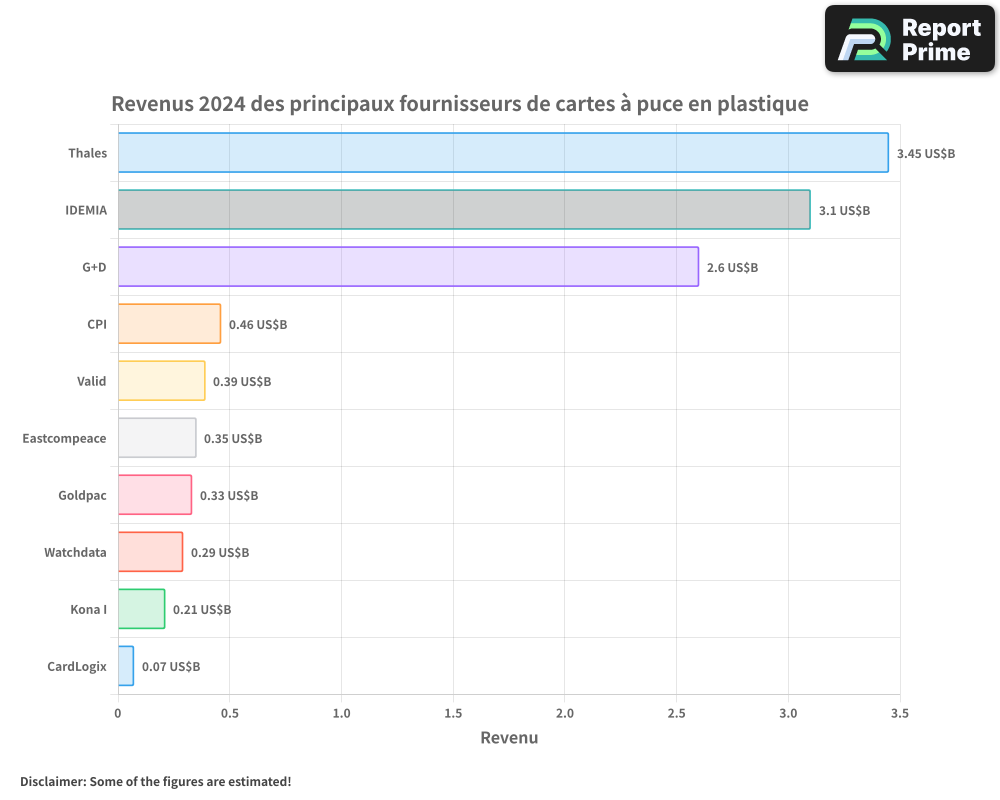Viewport: 1000px width, 800px height.
Task: Click the pink Goldpac bar
Action: (x=155, y=495)
